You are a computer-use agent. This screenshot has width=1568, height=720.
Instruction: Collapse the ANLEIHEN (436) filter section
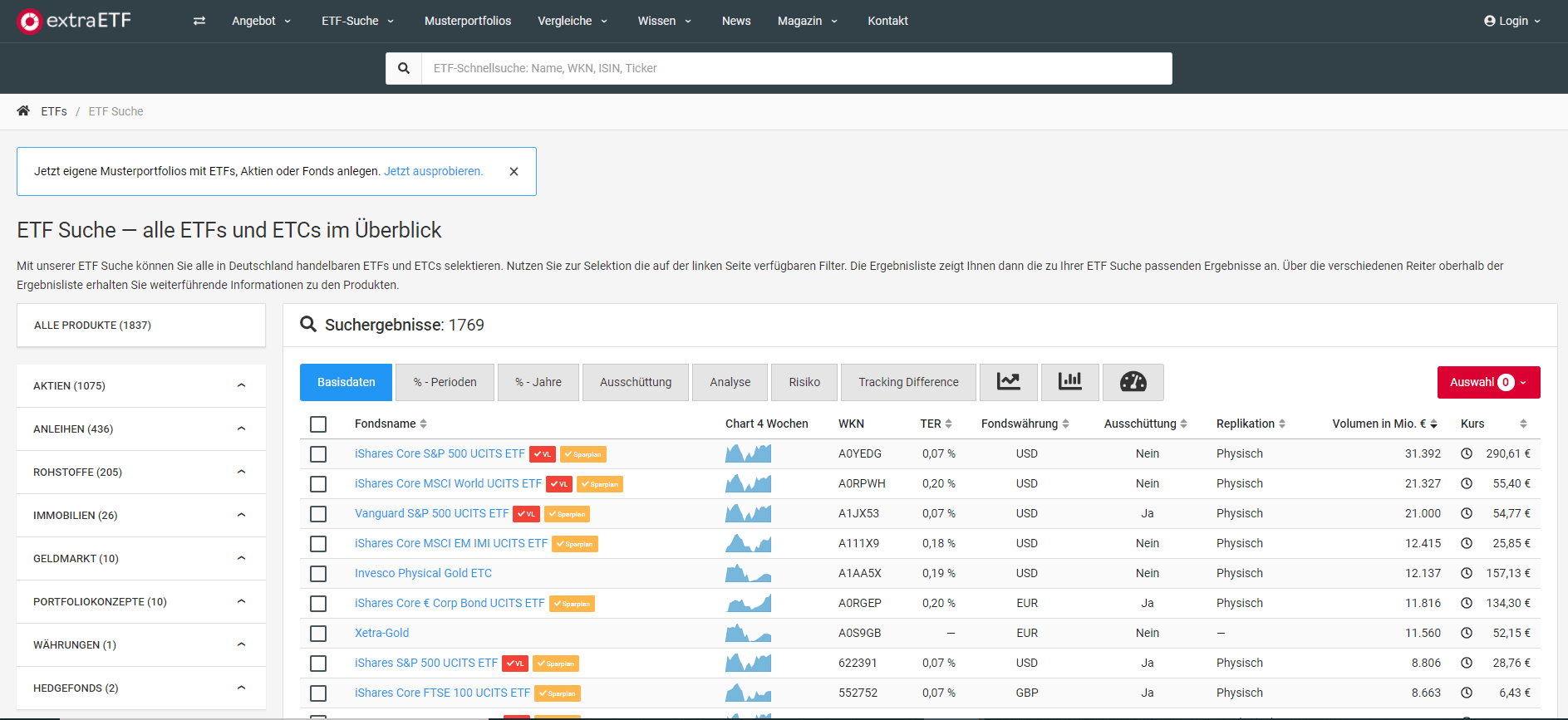(141, 429)
